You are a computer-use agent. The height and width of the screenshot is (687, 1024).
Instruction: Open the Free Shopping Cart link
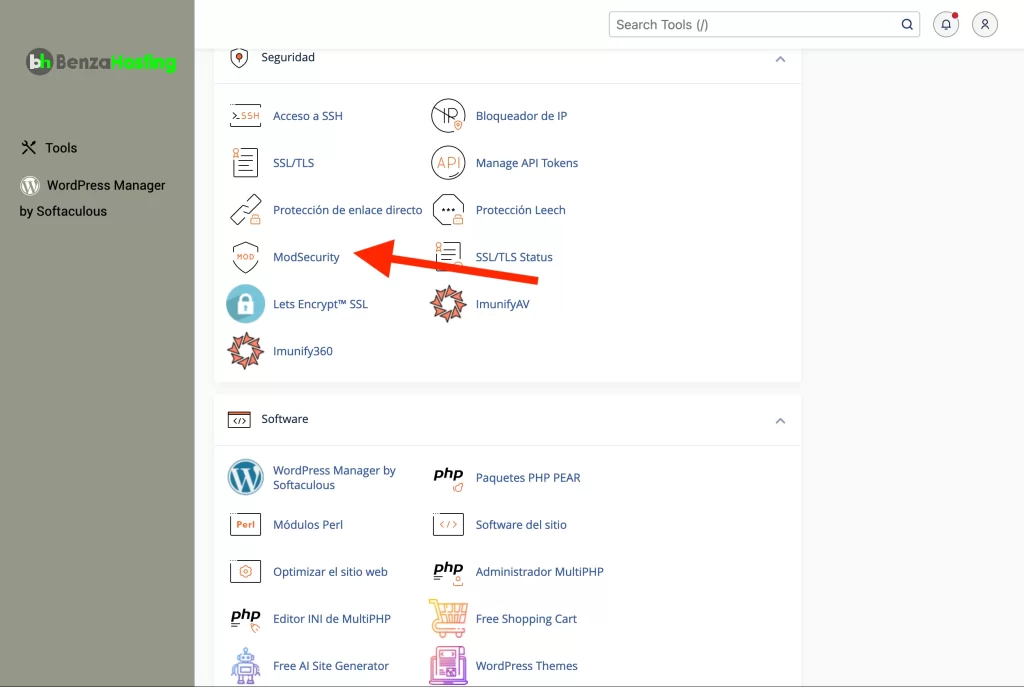(x=526, y=618)
